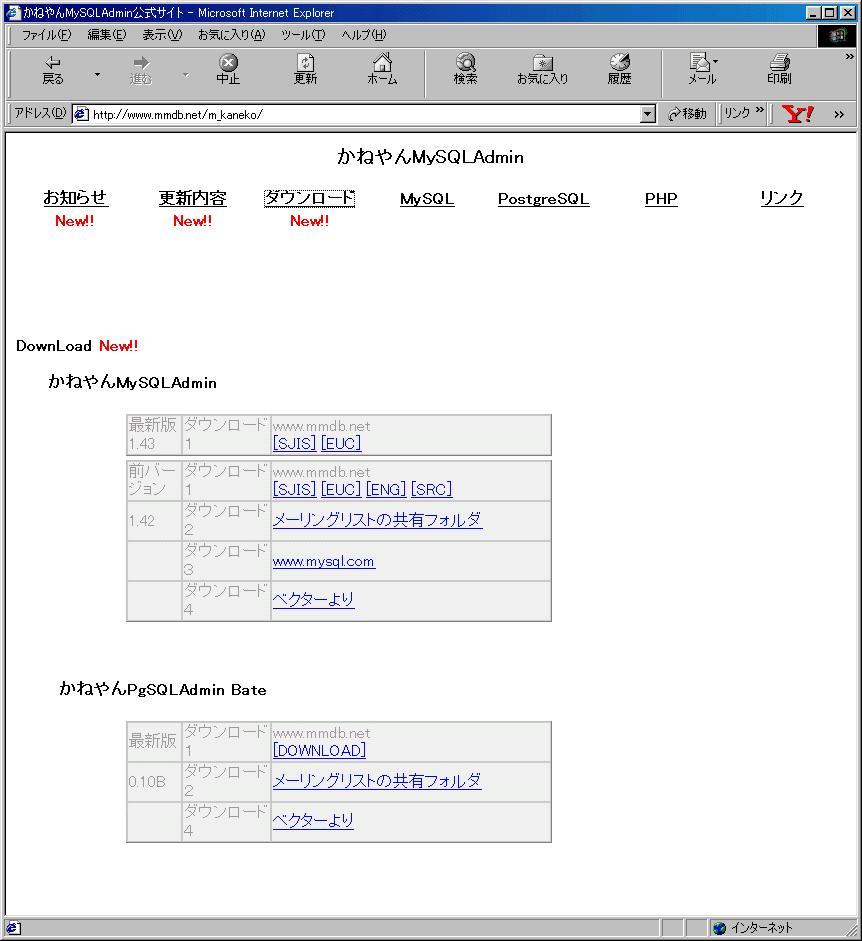Click the PgSQLAdmin [DOWNLOAD] link

point(319,751)
